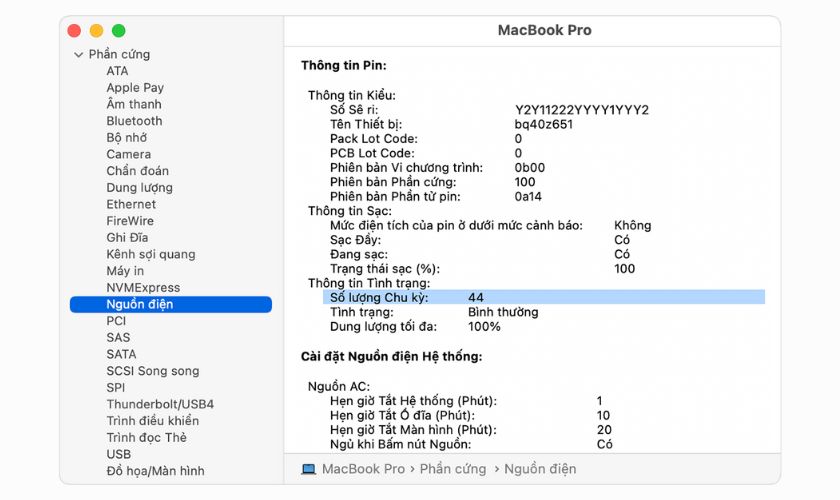Viewport: 840px width, 500px height.
Task: Open the SPI section
Action: pos(116,387)
